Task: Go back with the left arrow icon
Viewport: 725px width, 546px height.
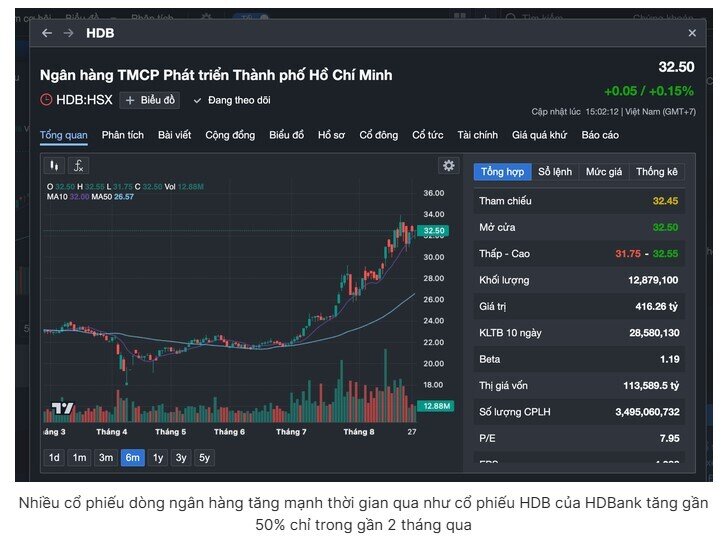Action: (47, 33)
